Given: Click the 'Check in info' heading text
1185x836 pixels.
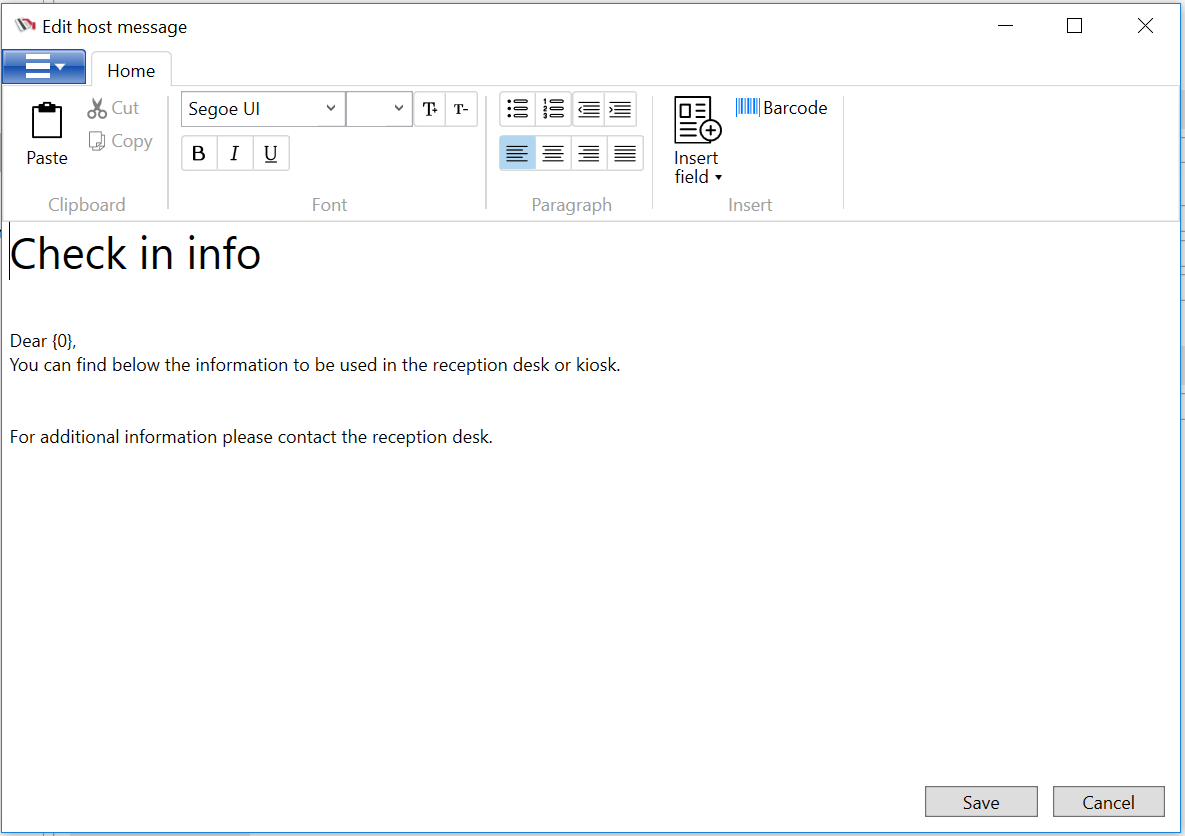Looking at the screenshot, I should (x=135, y=254).
